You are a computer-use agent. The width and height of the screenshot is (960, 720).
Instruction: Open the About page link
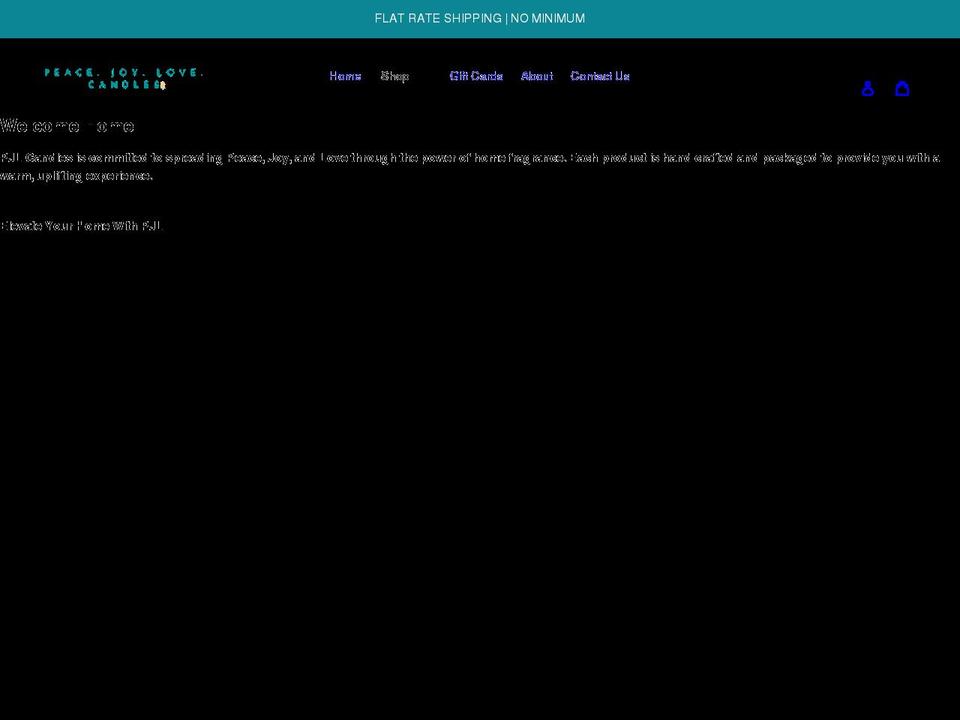coord(537,76)
